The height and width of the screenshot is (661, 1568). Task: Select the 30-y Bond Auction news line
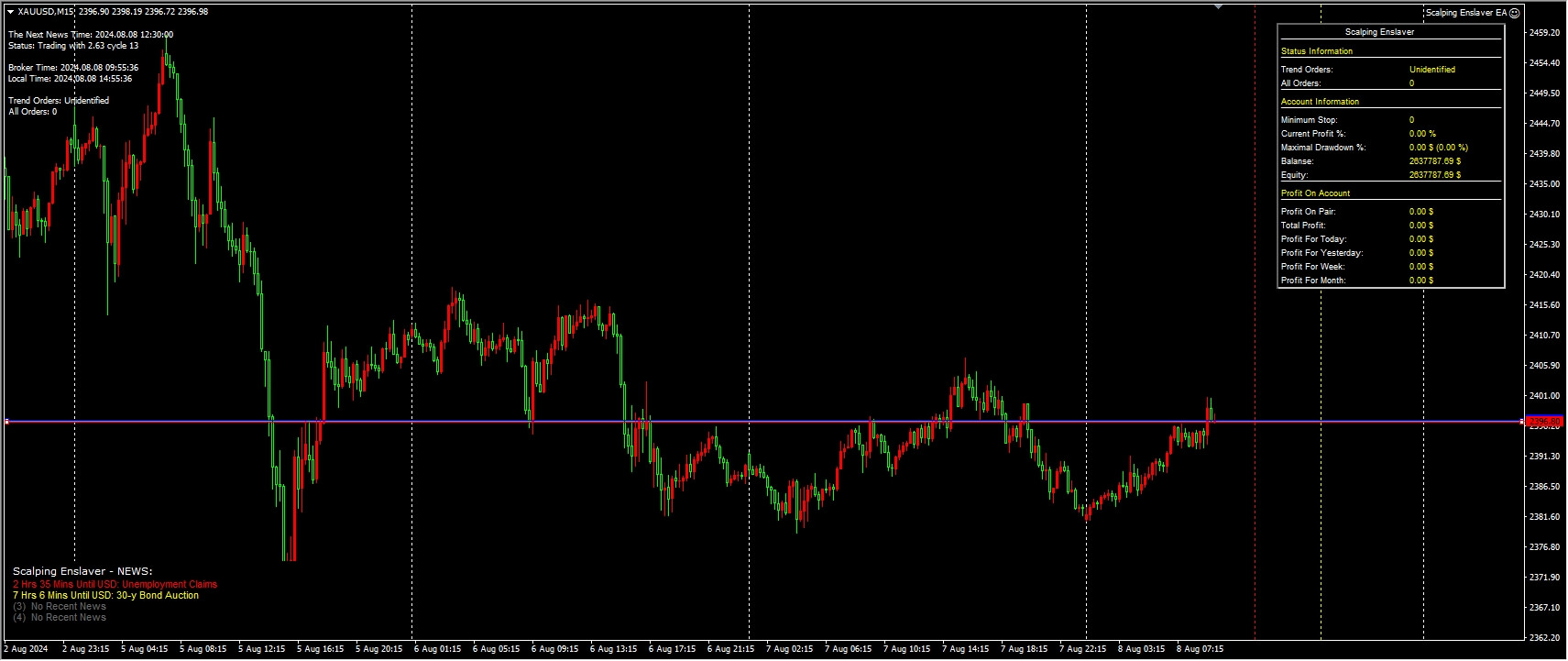click(105, 595)
